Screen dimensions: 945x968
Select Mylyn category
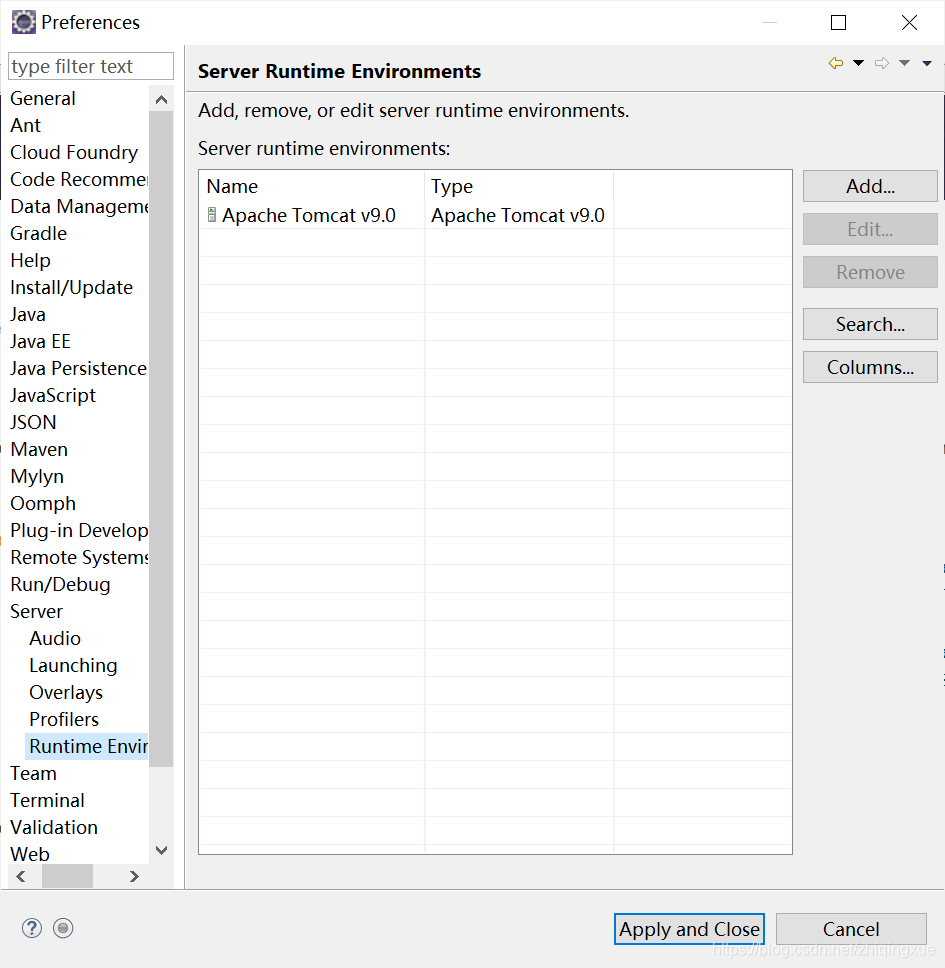[x=37, y=477]
